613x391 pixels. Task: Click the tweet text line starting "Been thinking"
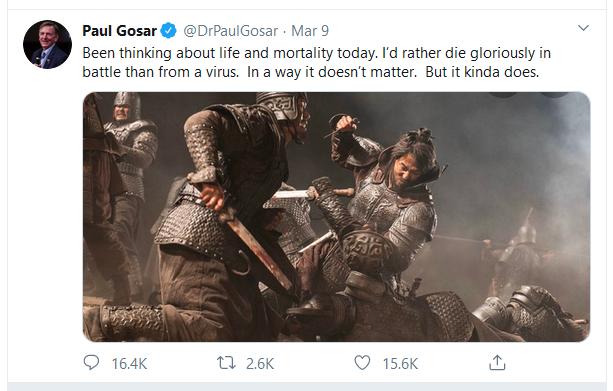click(x=317, y=53)
